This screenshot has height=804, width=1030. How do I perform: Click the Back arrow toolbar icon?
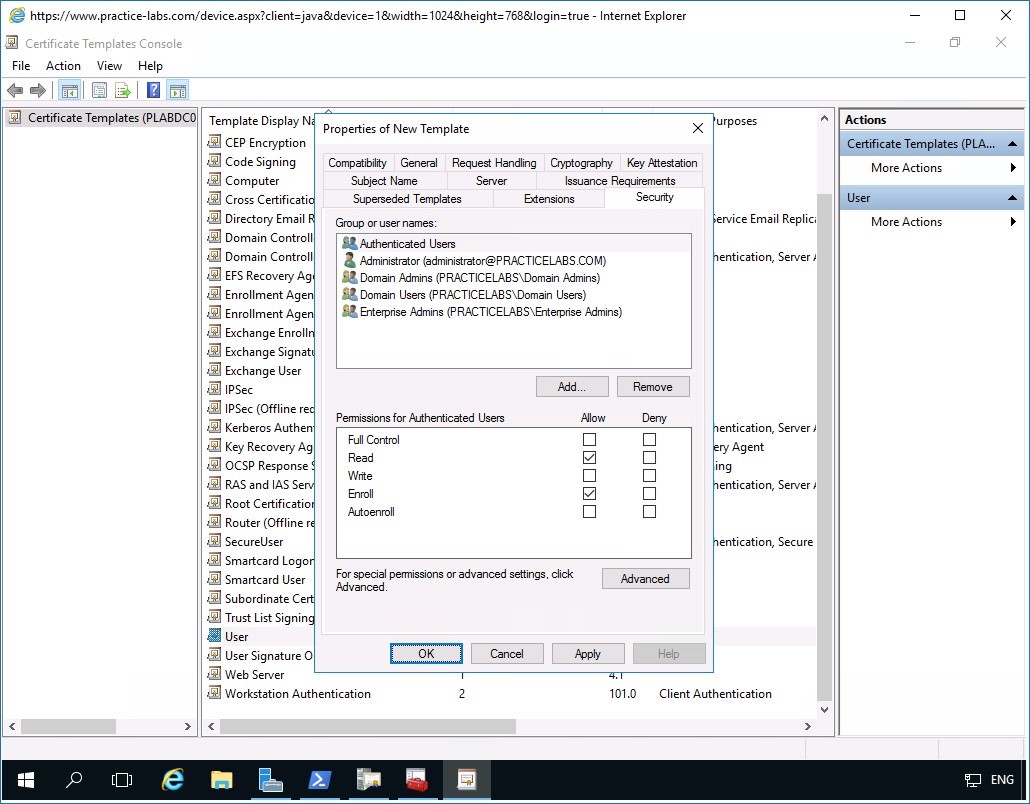(x=15, y=90)
